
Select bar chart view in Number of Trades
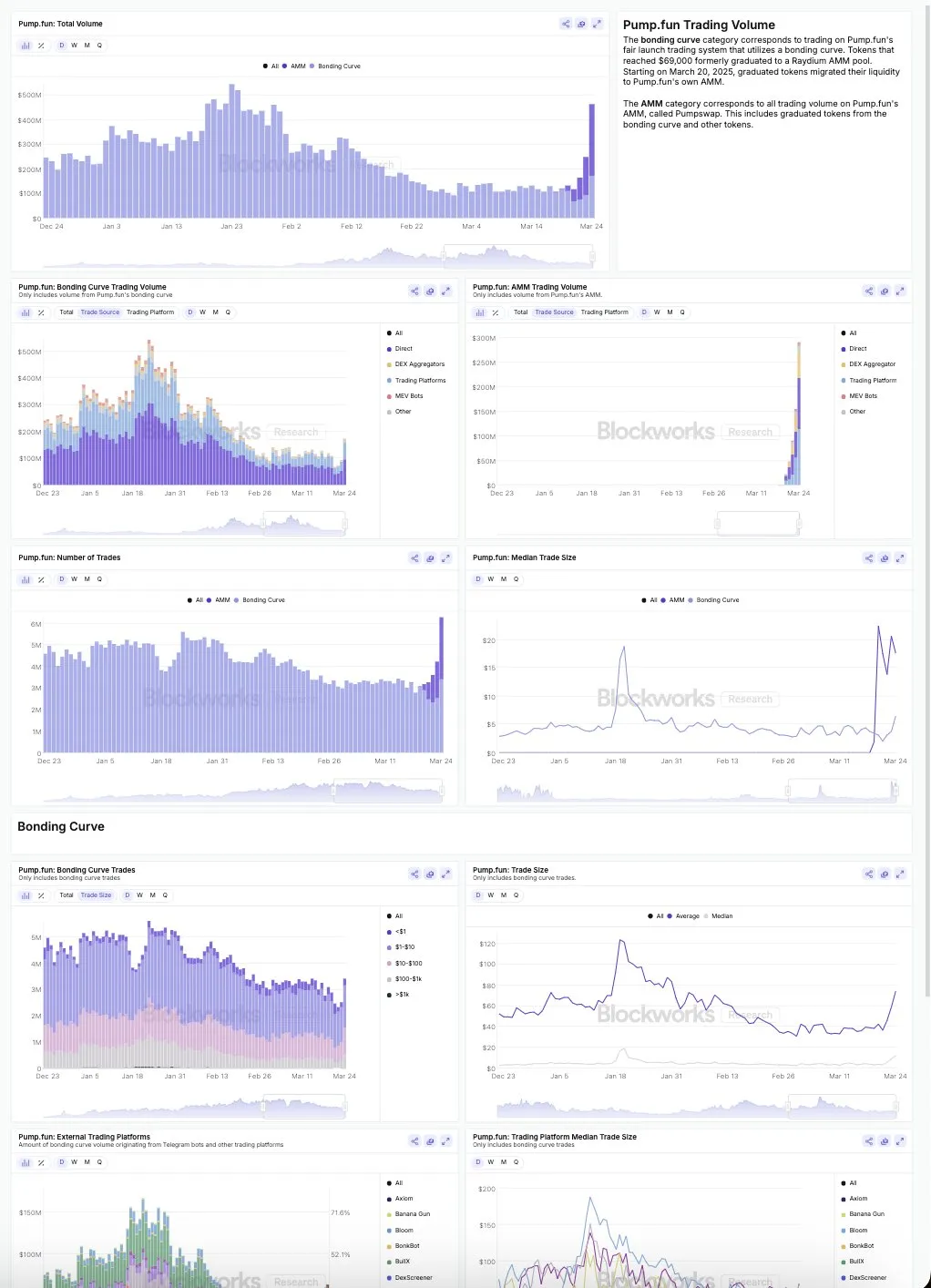(26, 579)
